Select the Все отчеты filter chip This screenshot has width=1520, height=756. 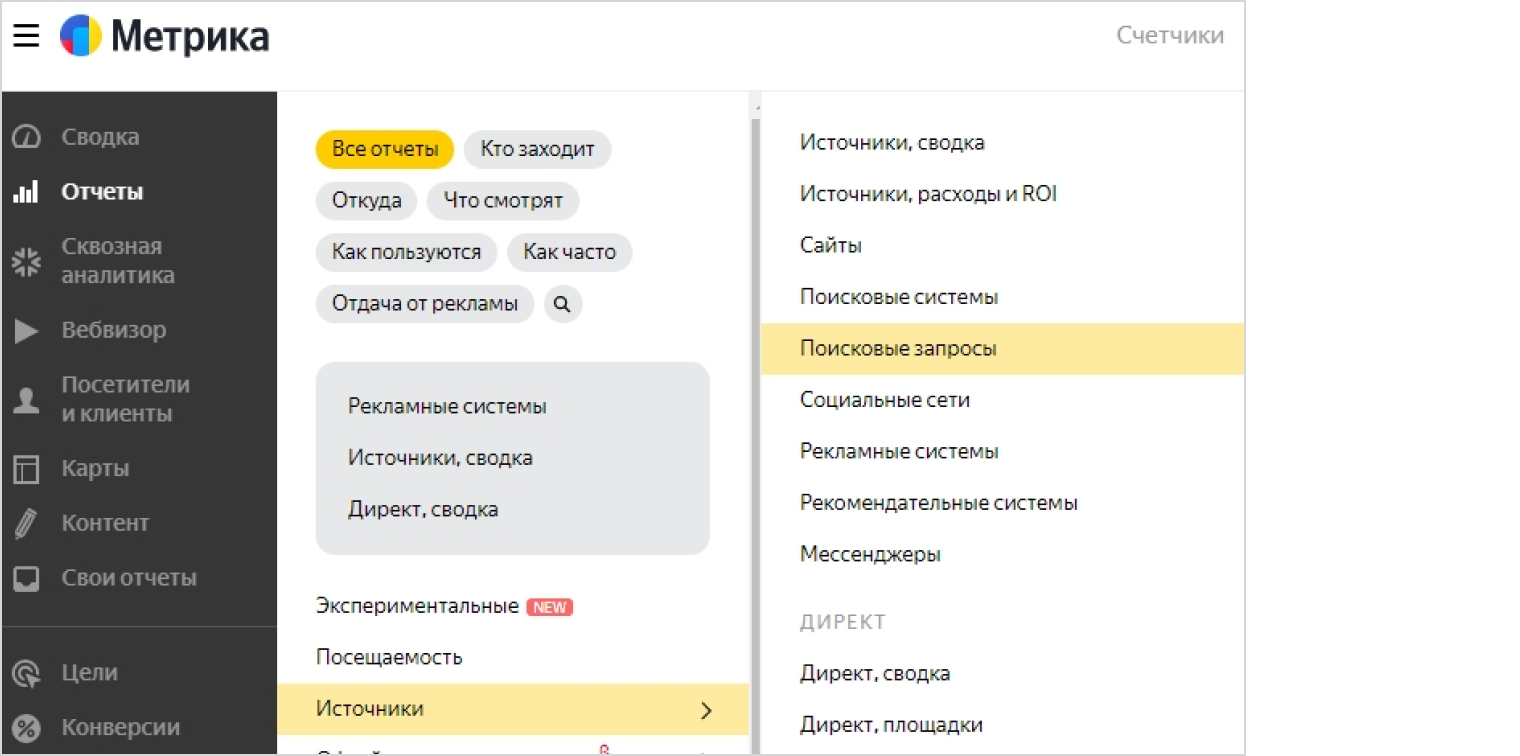click(385, 149)
